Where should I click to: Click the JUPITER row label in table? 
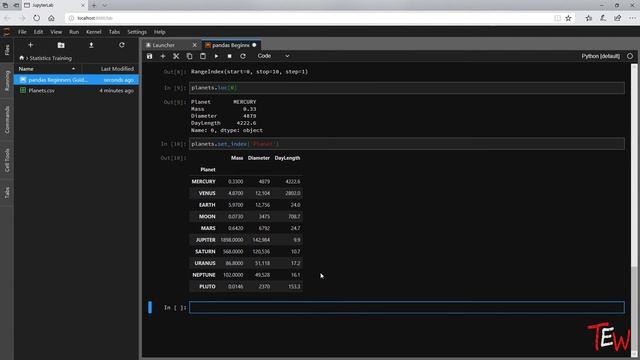[205, 240]
